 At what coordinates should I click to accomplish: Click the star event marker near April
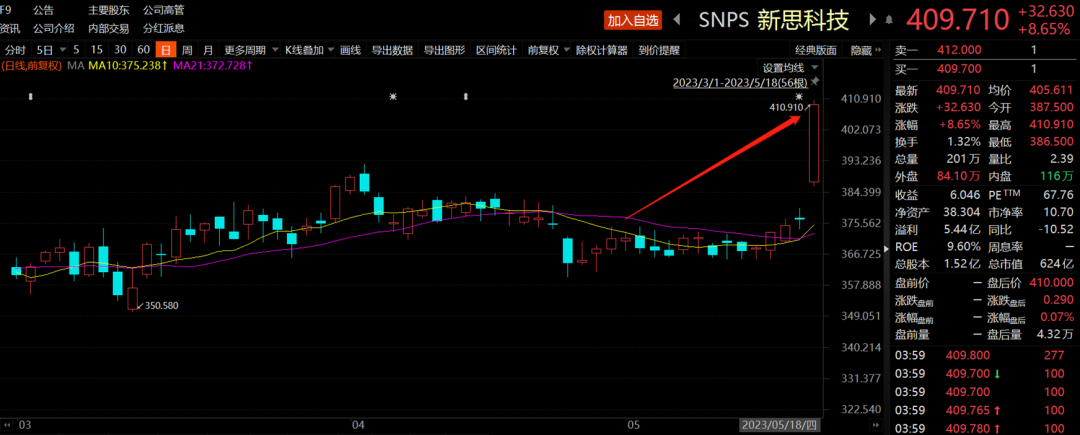coord(393,97)
